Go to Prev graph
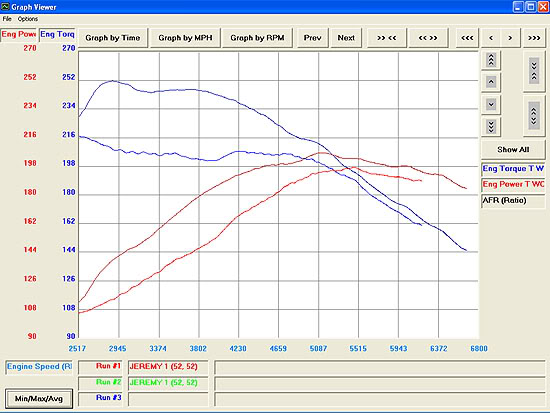550x413 pixels. [x=312, y=38]
